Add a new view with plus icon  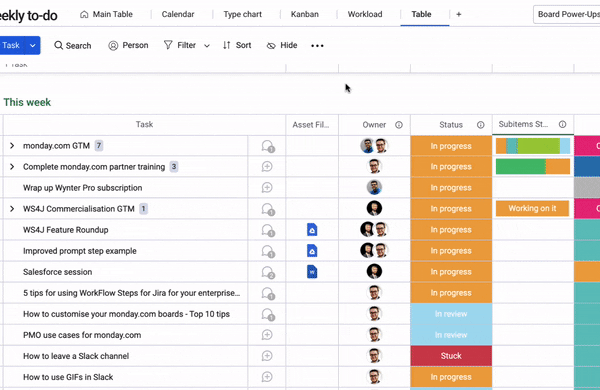coord(458,14)
